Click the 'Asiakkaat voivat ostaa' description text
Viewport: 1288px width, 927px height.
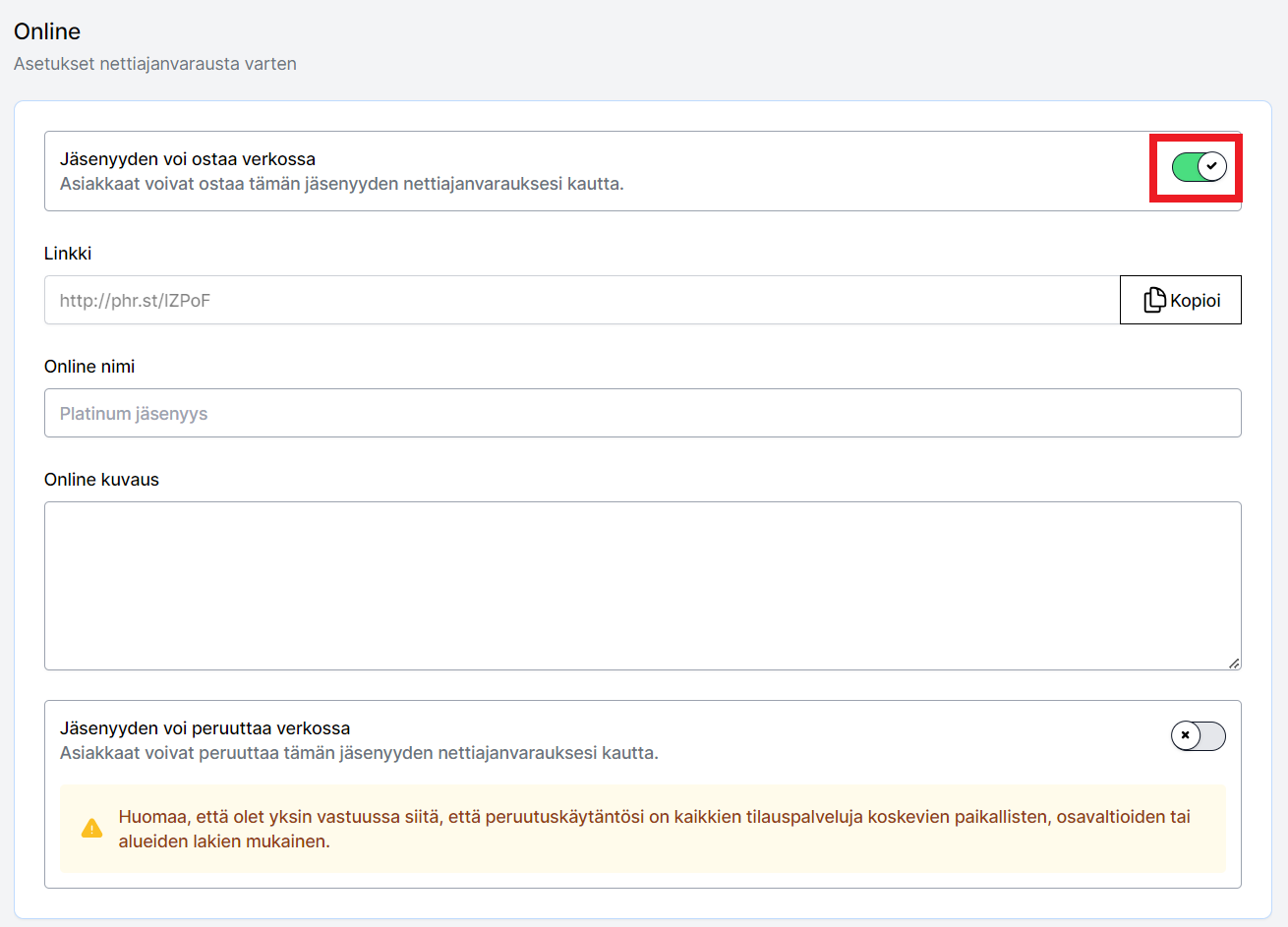[x=341, y=184]
